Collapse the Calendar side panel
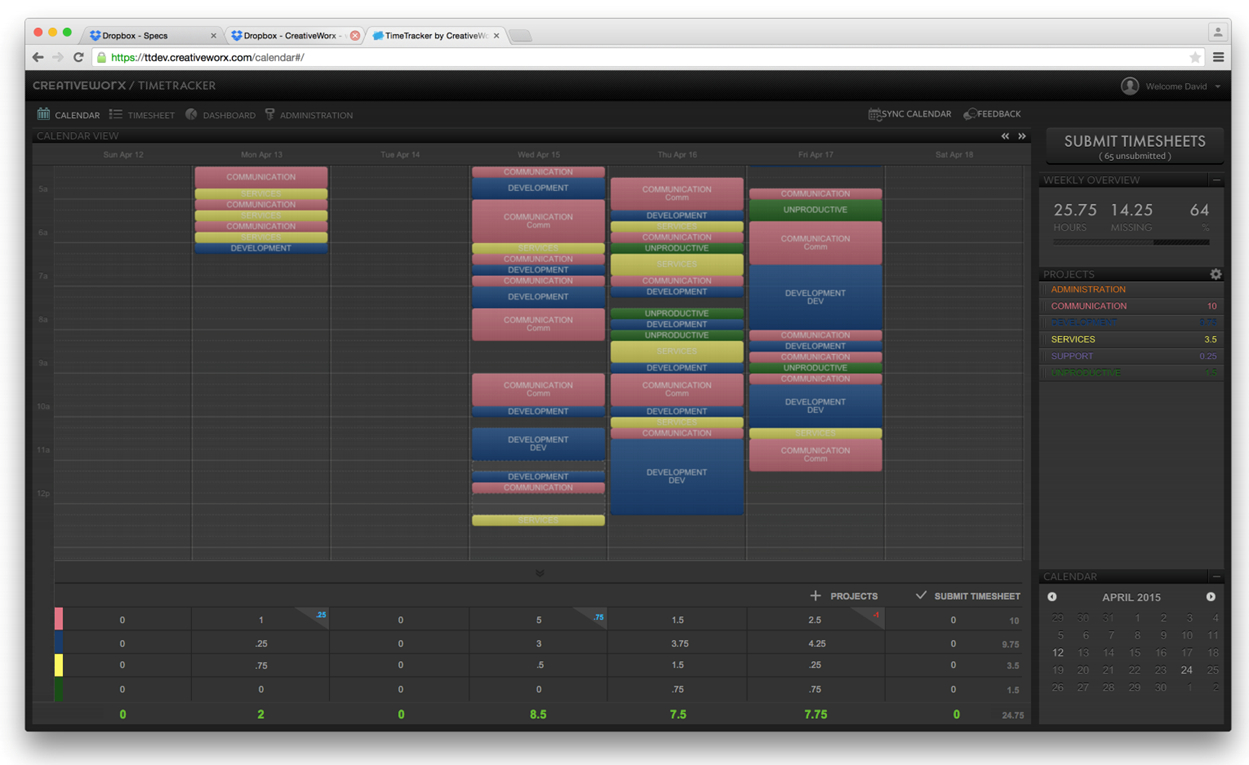 (1216, 577)
